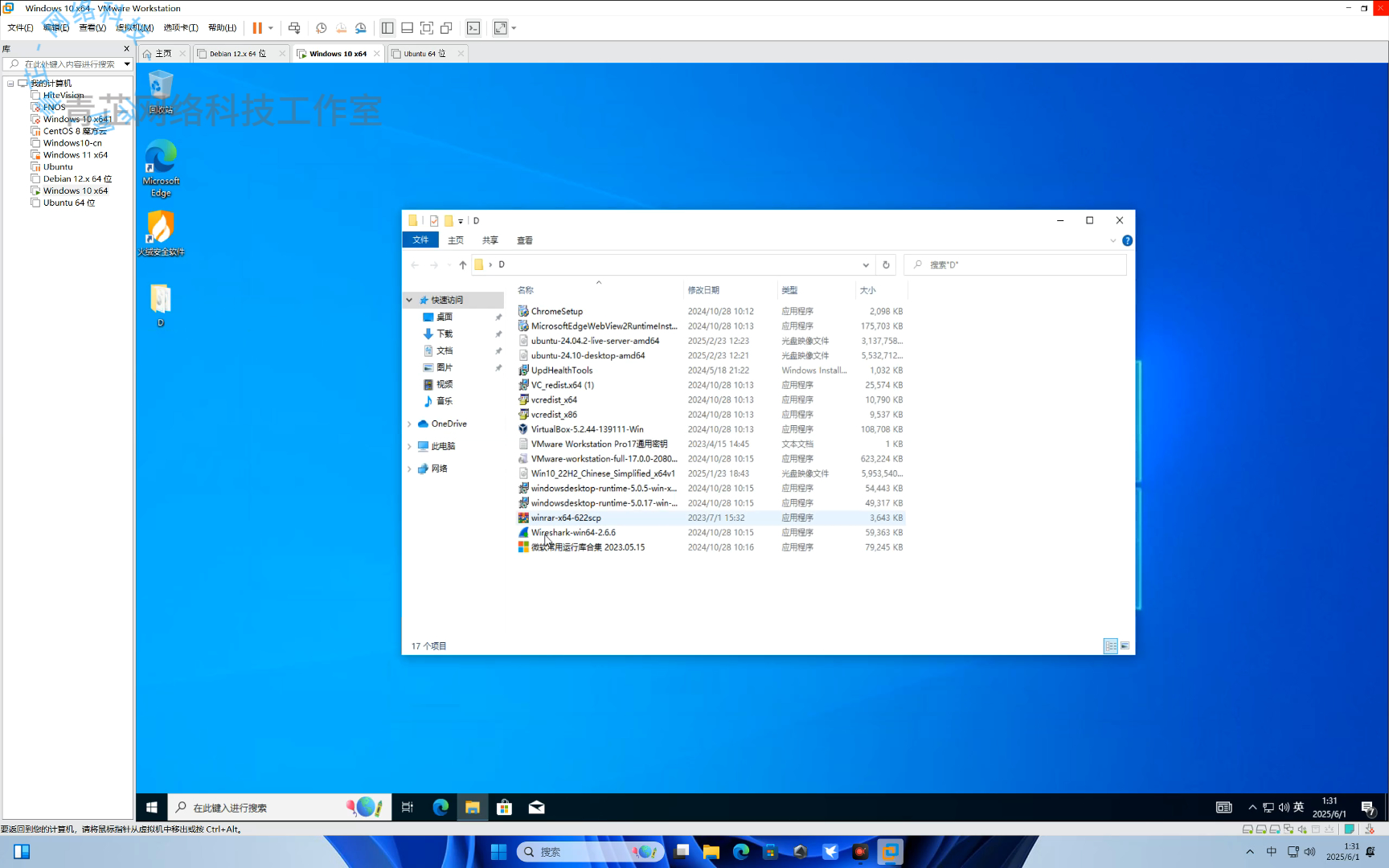The image size is (1389, 868).
Task: Close the library panel with the X
Action: coord(126,49)
